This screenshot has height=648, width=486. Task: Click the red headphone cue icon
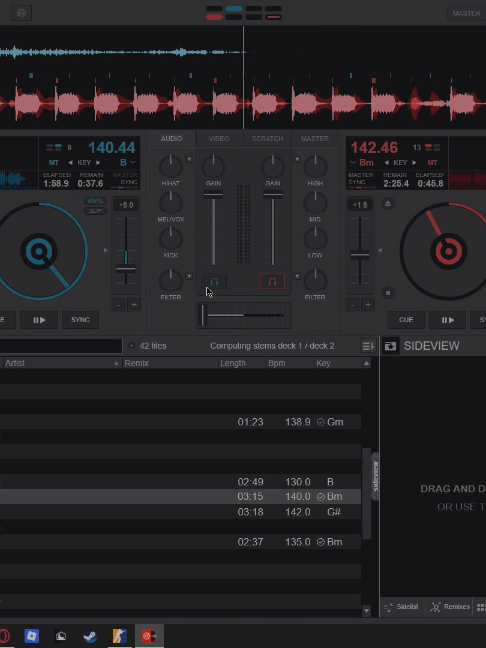(x=272, y=282)
